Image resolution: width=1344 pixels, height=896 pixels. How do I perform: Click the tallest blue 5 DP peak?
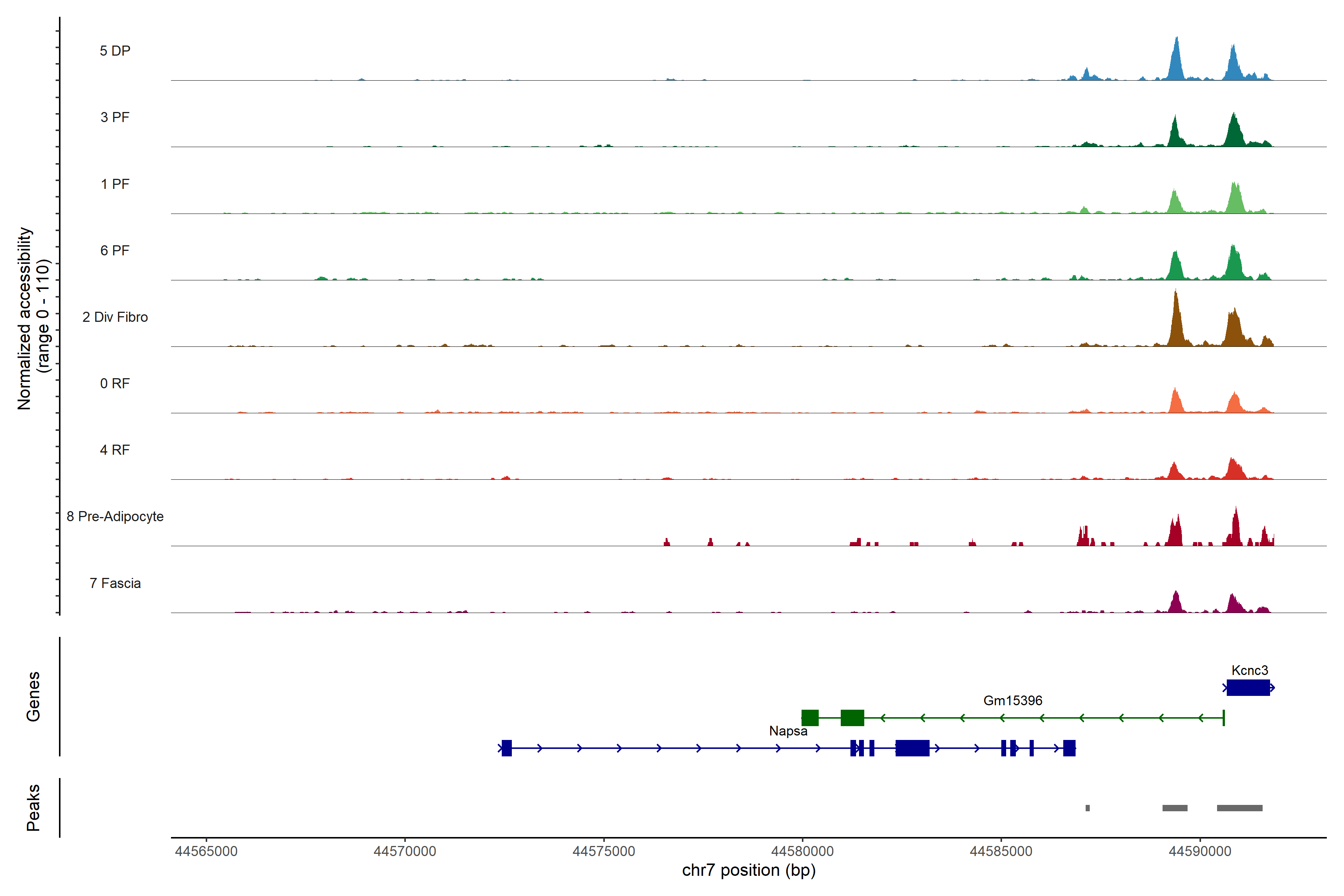1176,57
